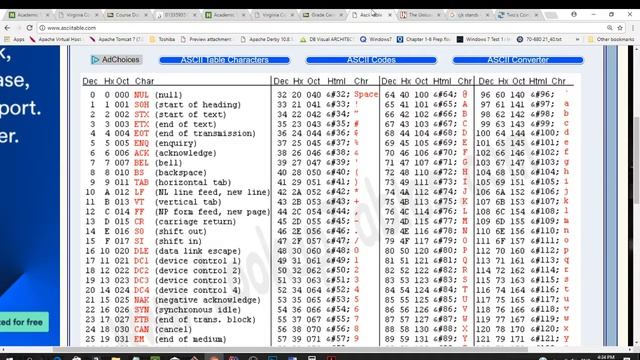Switch to the Ascii table tab

tap(371, 15)
